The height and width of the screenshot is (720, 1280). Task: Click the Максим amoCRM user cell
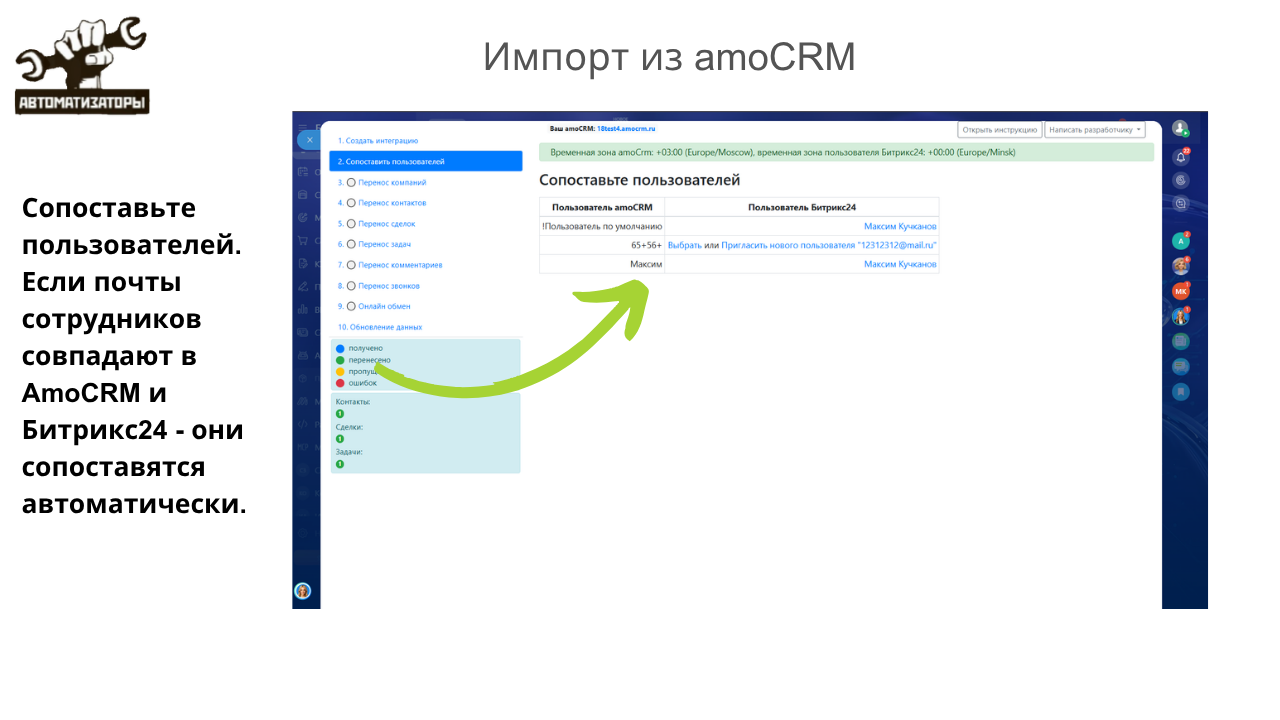coord(602,264)
